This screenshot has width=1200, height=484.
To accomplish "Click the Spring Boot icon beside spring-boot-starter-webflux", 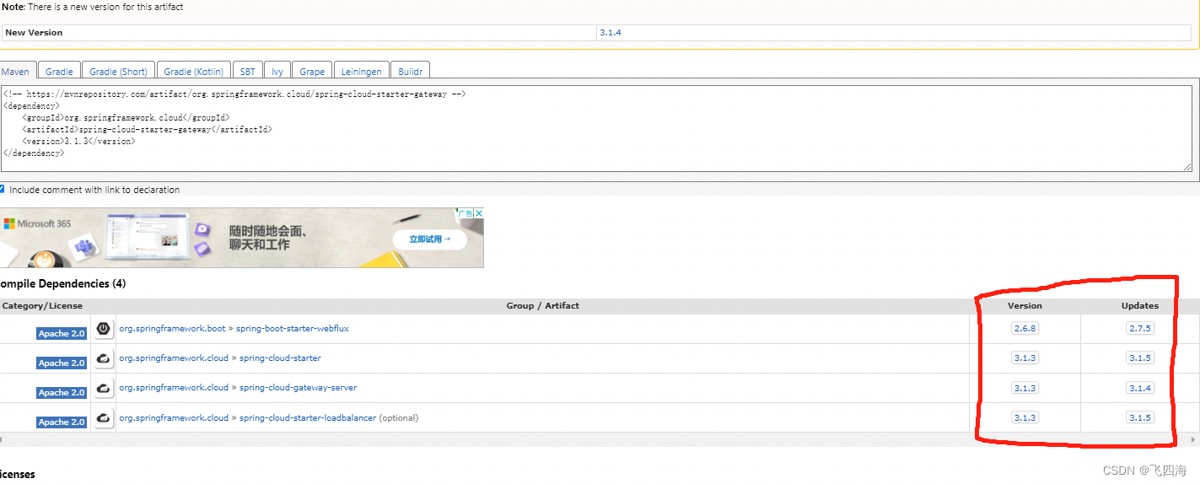I will point(103,329).
